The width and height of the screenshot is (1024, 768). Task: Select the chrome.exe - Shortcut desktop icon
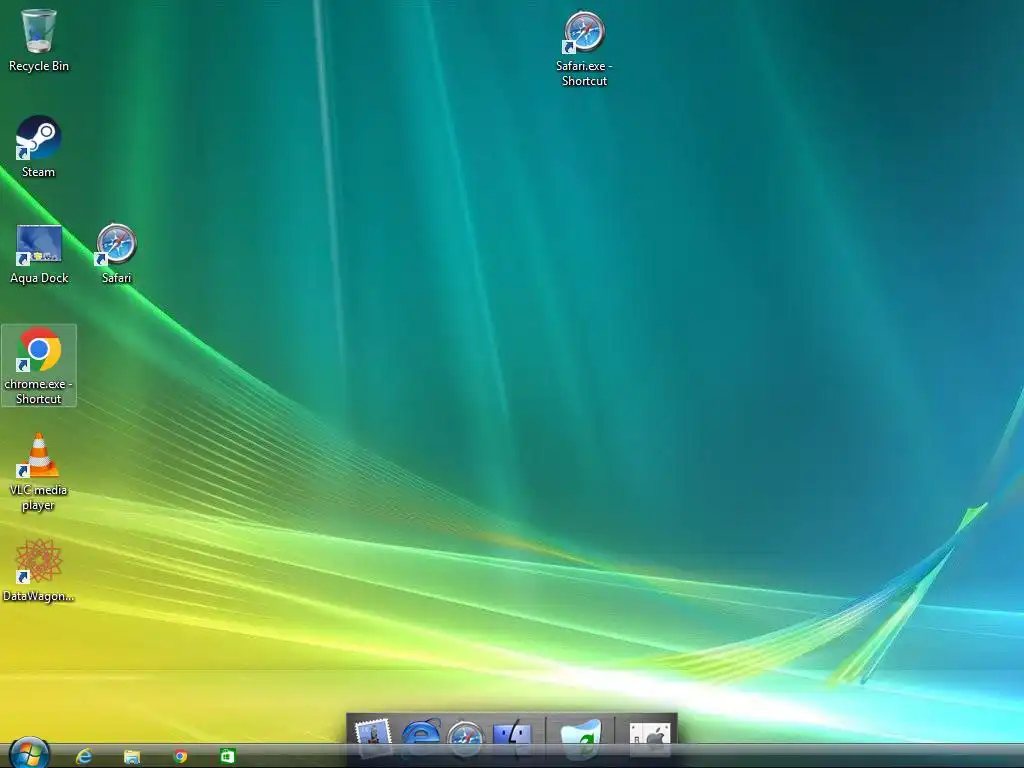click(x=39, y=366)
